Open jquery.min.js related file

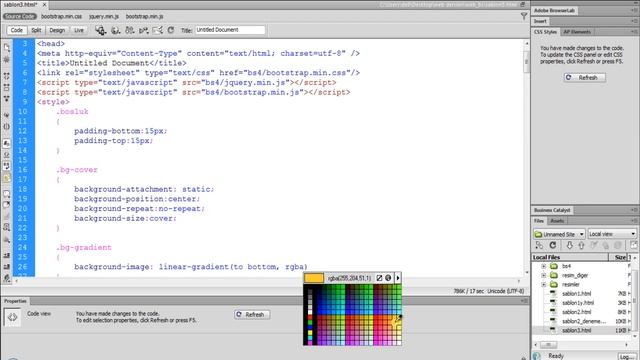[x=104, y=16]
